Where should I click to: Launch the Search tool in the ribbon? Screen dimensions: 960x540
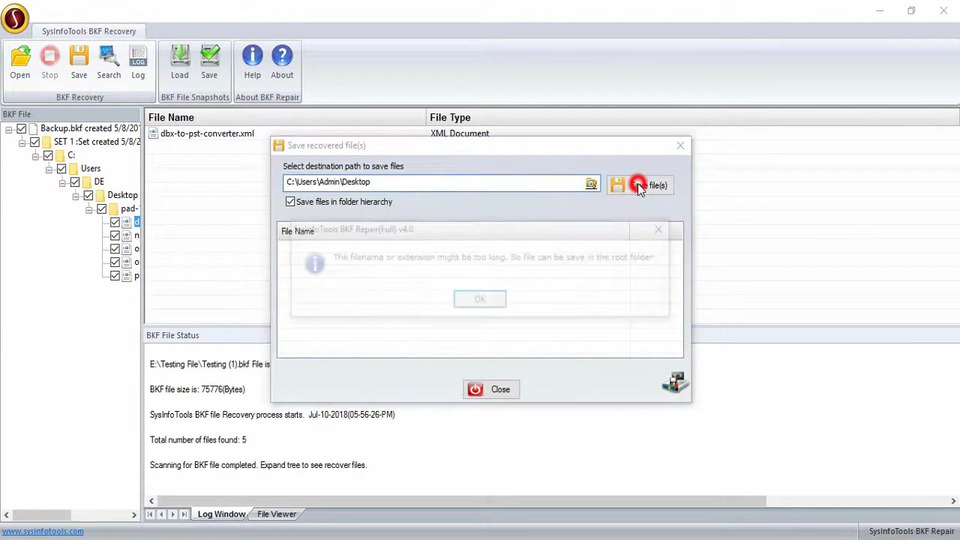[109, 62]
